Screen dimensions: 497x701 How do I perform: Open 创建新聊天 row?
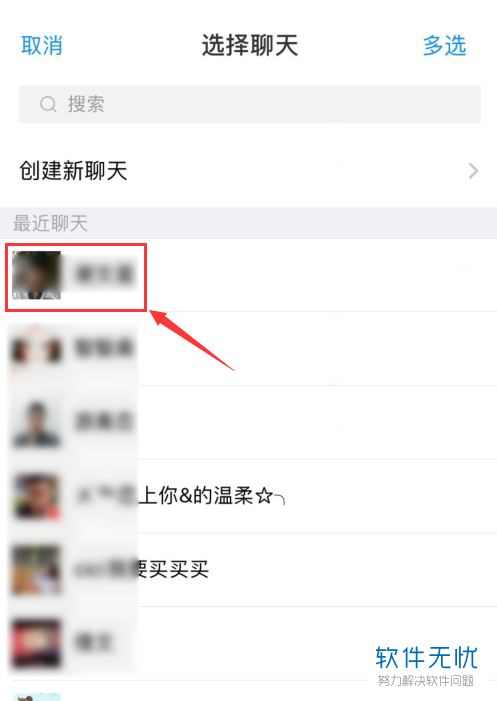click(x=248, y=171)
